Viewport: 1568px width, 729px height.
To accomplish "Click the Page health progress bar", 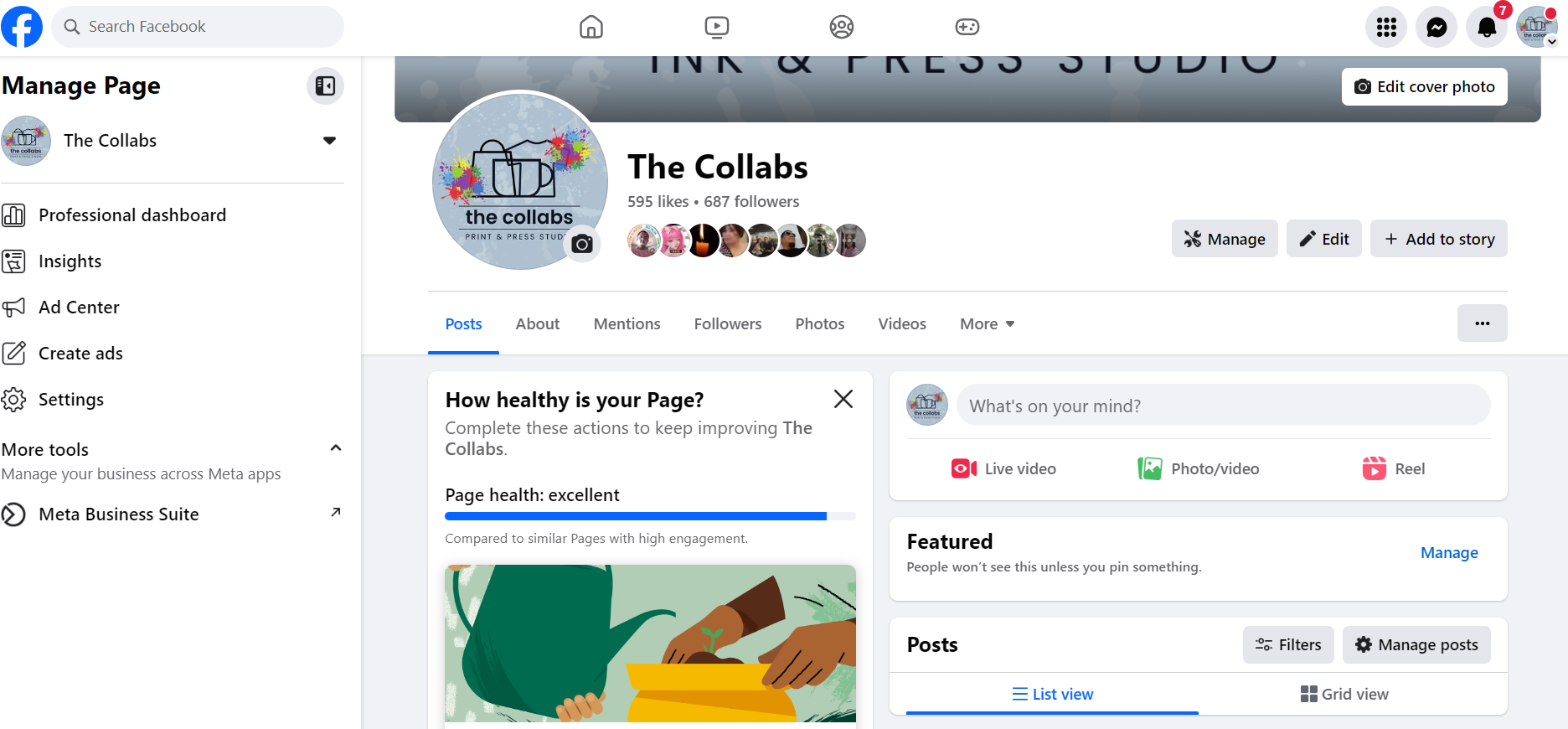I will pos(650,516).
